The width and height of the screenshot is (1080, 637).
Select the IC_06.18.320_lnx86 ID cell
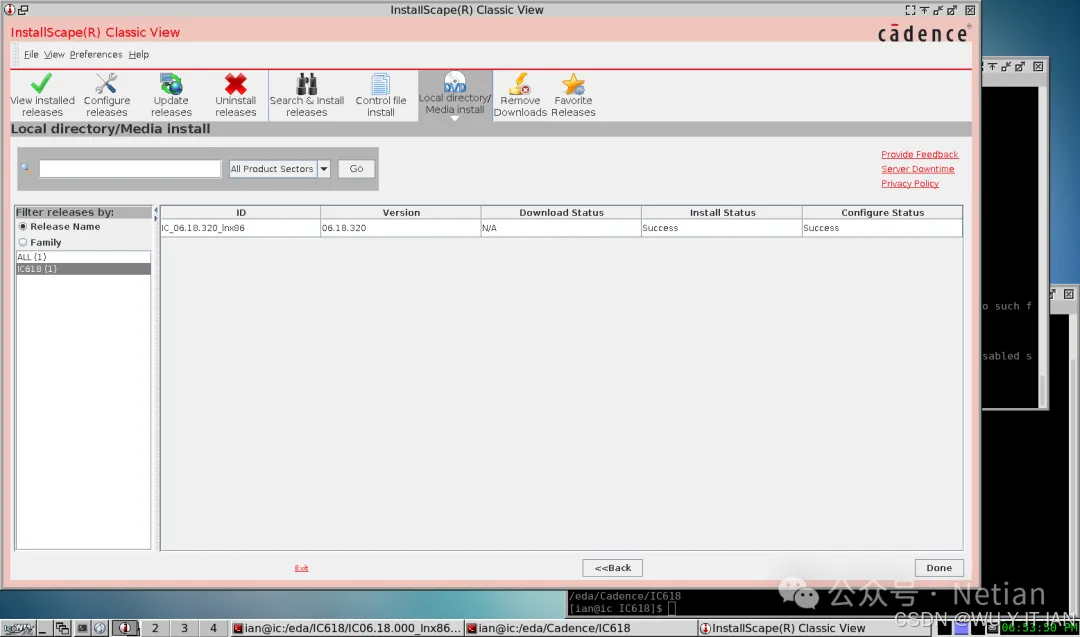point(240,228)
